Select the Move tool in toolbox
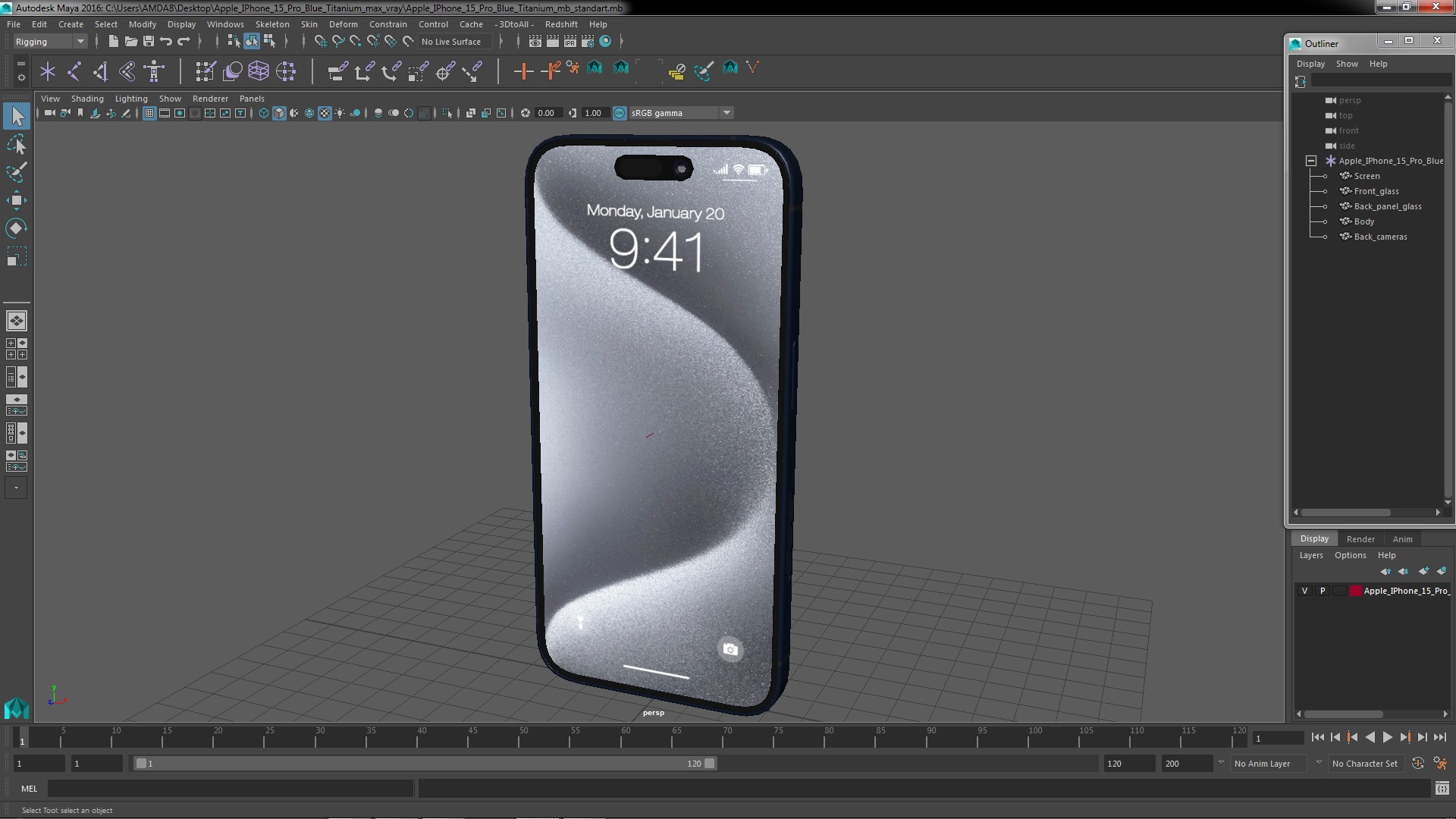1456x819 pixels. [17, 200]
